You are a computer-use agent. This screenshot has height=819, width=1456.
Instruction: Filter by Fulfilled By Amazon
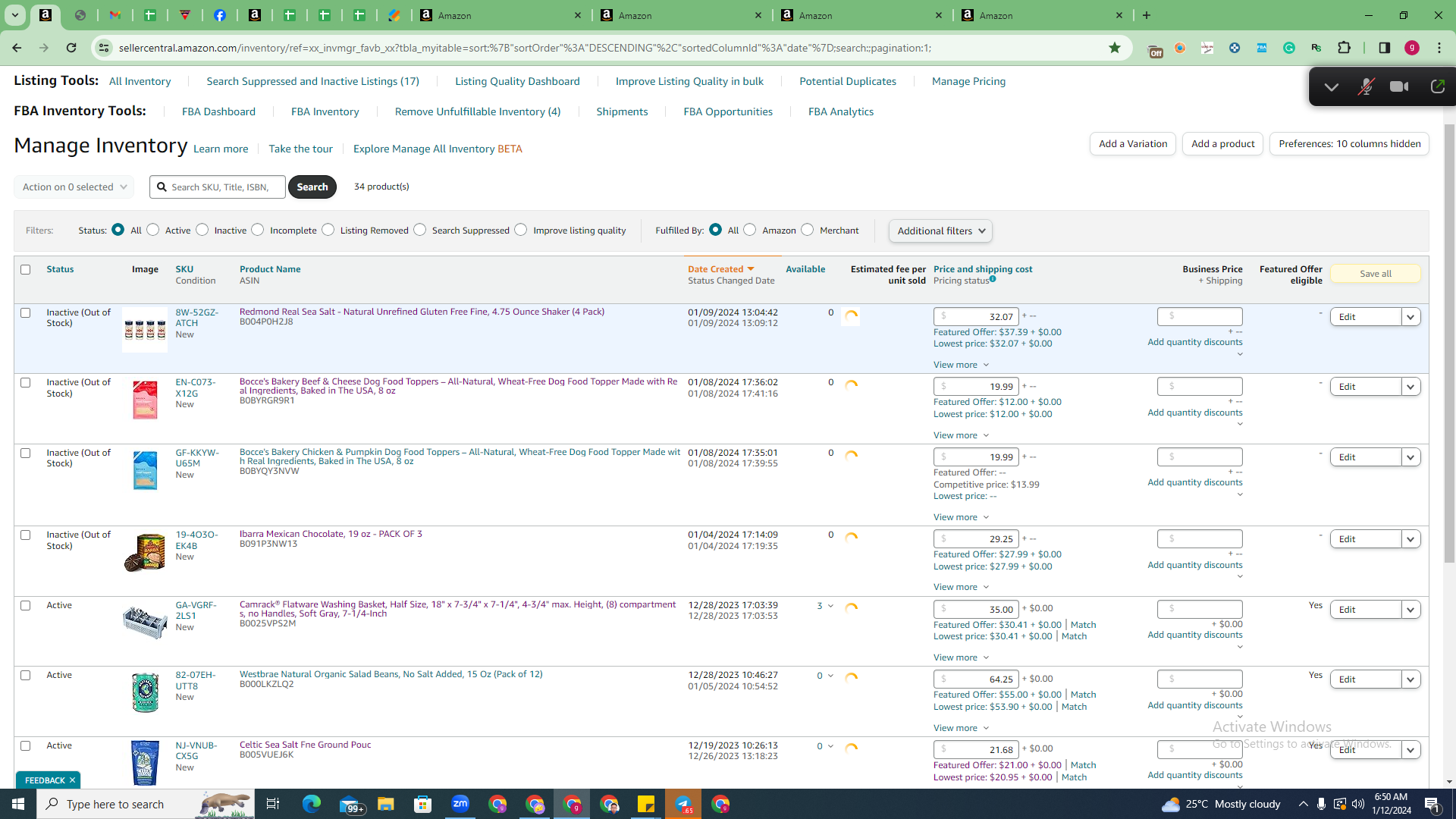click(x=750, y=230)
